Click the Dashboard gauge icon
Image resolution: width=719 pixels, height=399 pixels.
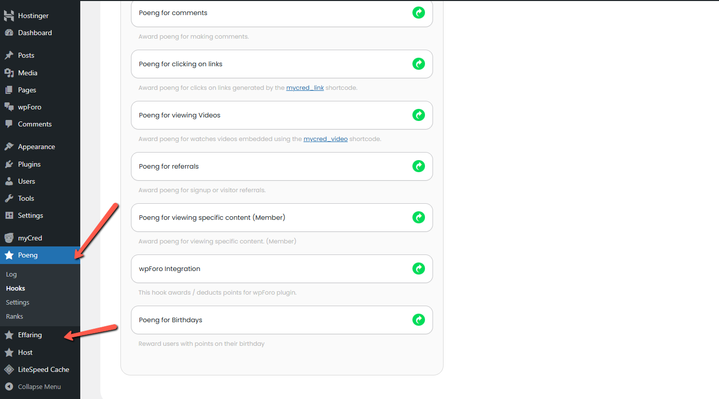[x=9, y=33]
